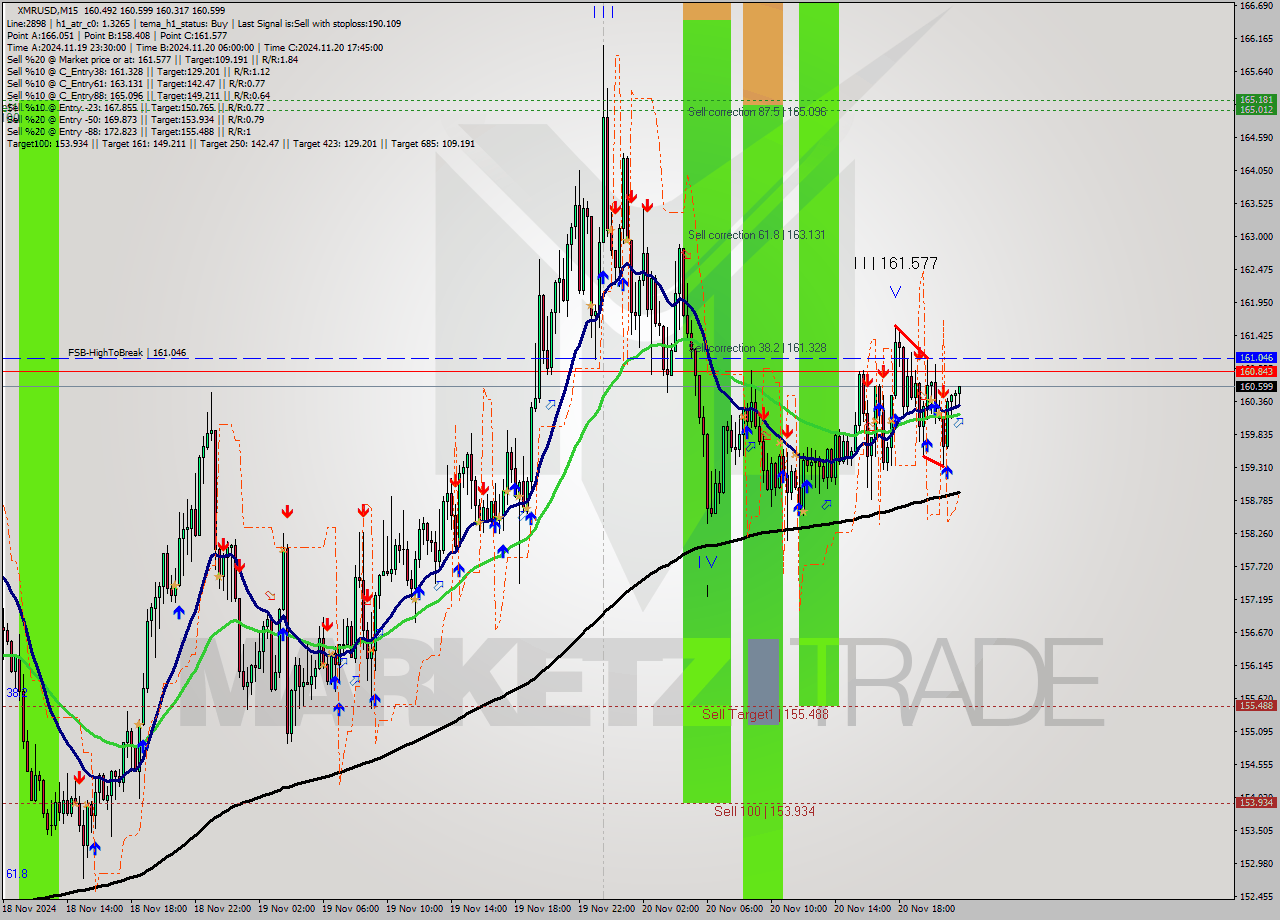Image resolution: width=1280 pixels, height=920 pixels.
Task: Click the '19 Nov 02:00' time axis label
Action: point(287,910)
